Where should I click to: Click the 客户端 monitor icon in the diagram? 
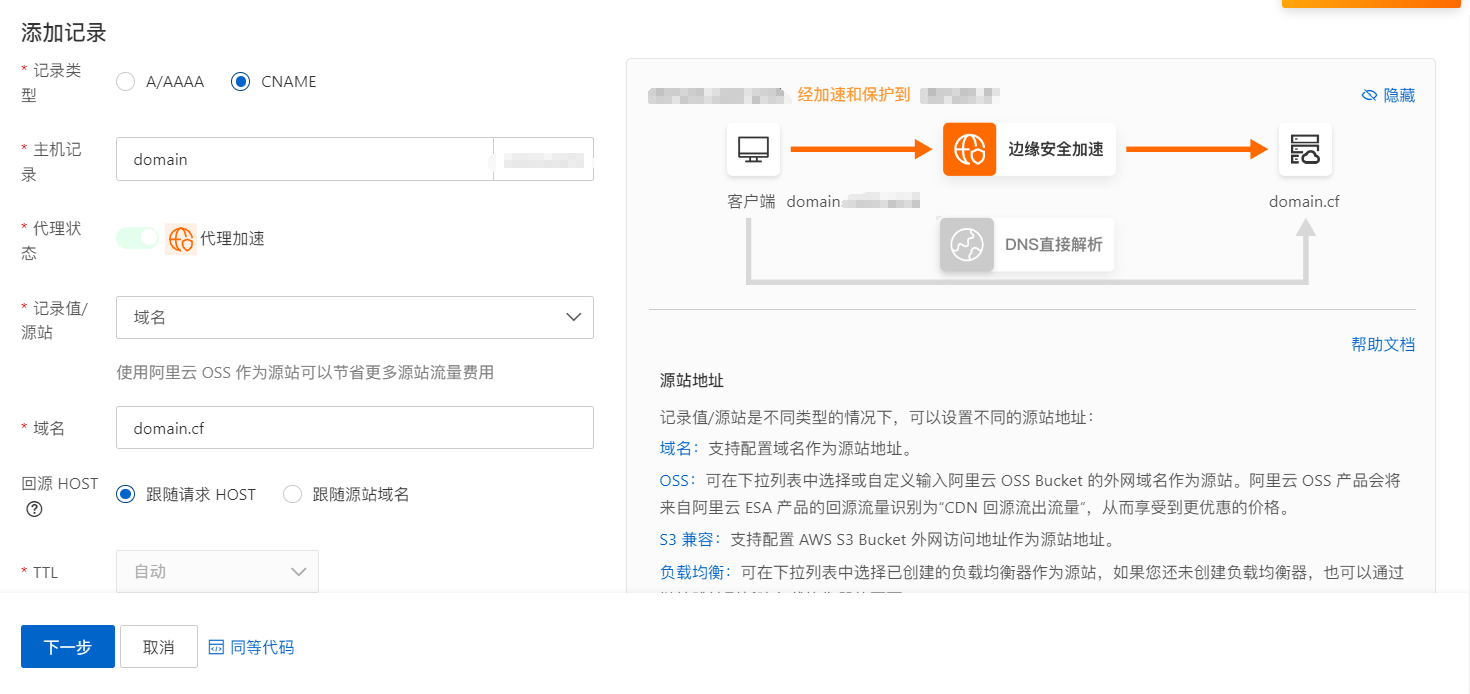click(752, 149)
